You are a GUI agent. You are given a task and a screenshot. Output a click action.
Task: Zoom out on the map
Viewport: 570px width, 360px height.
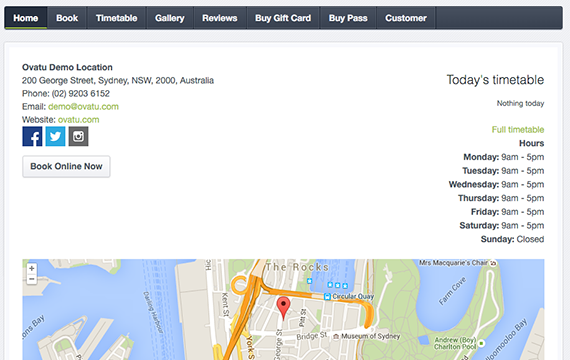coord(32,279)
